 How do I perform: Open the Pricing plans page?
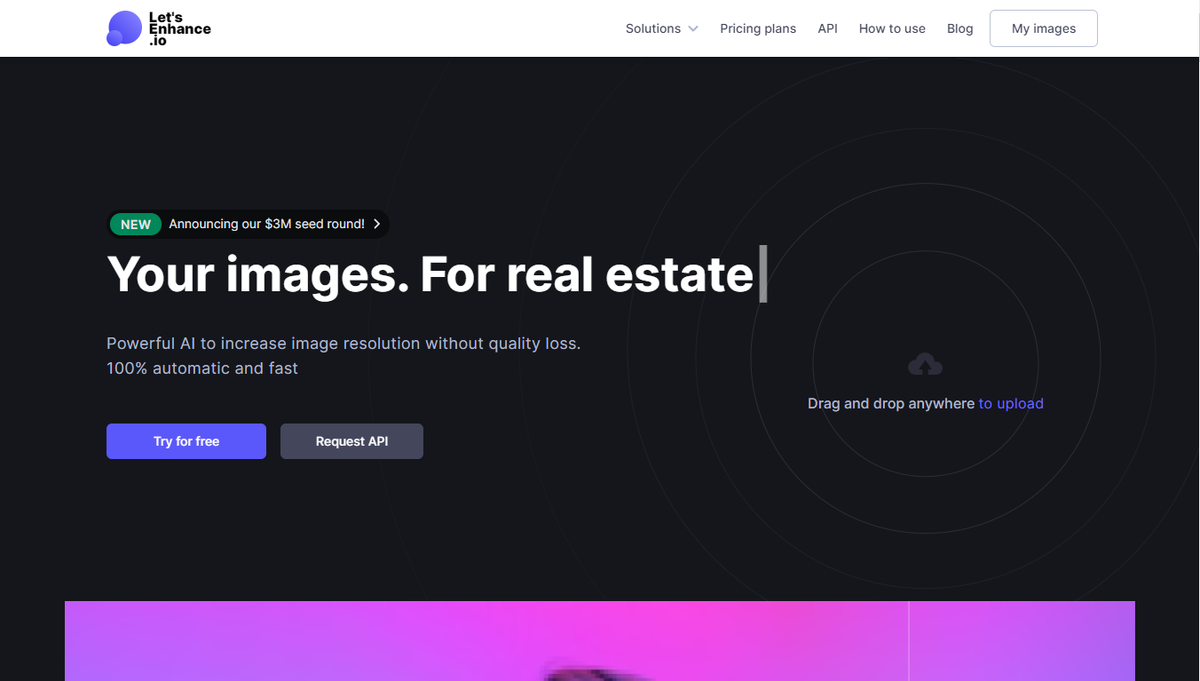coord(758,29)
